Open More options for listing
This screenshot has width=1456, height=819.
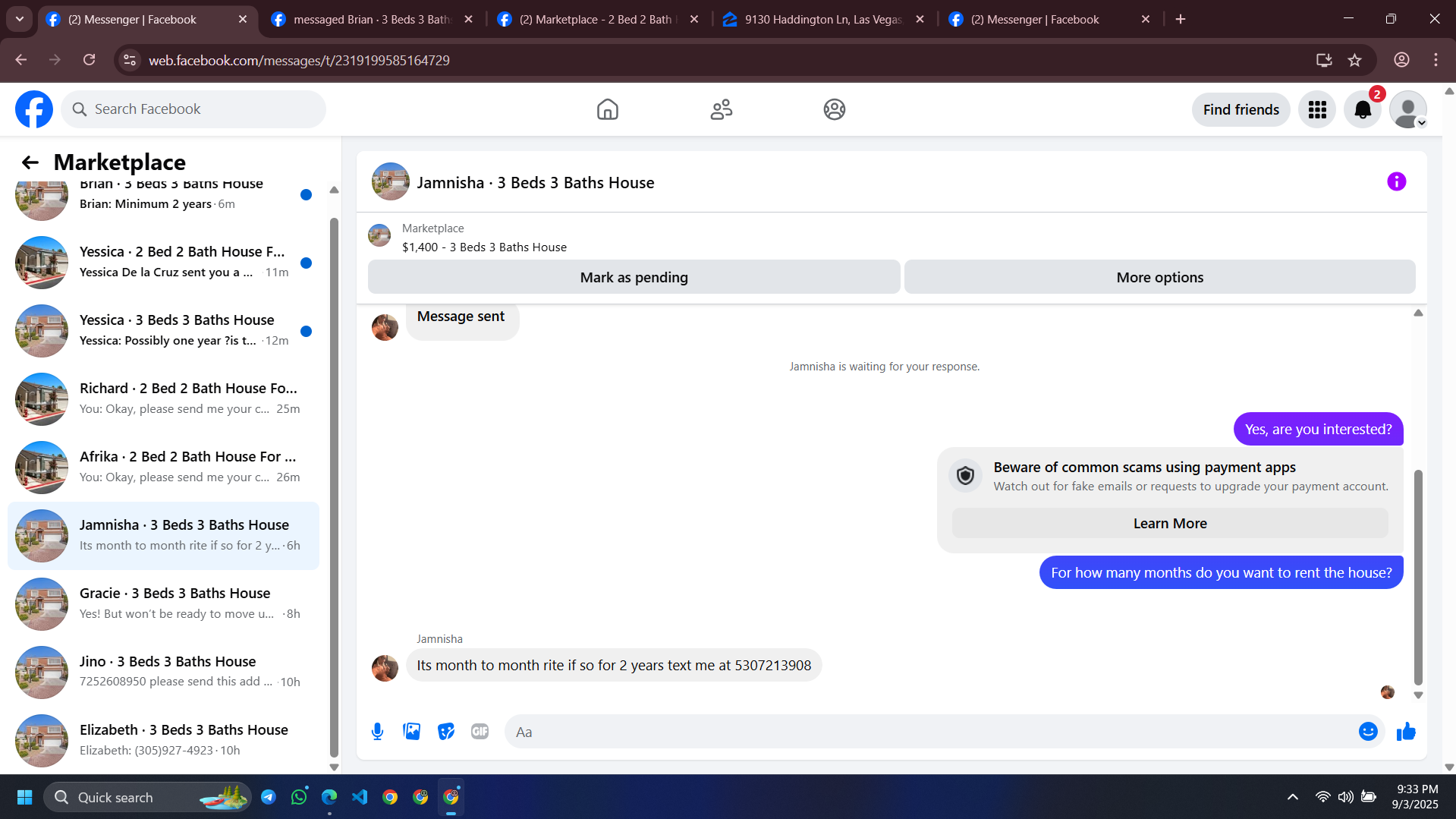coord(1159,278)
